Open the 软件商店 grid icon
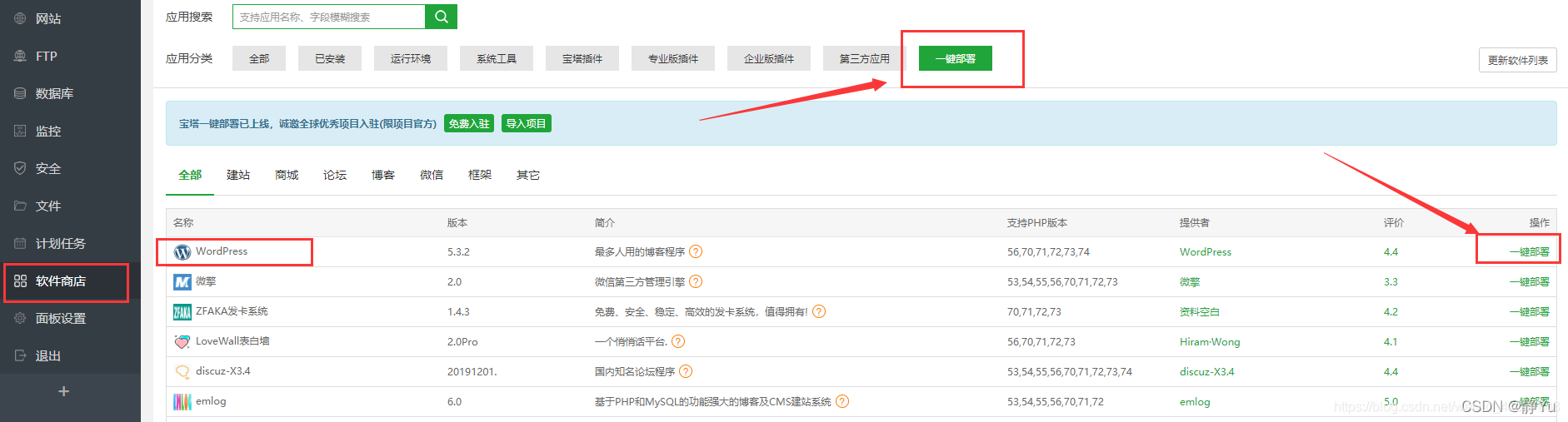Screen dimensions: 1568x422 (x=20, y=281)
